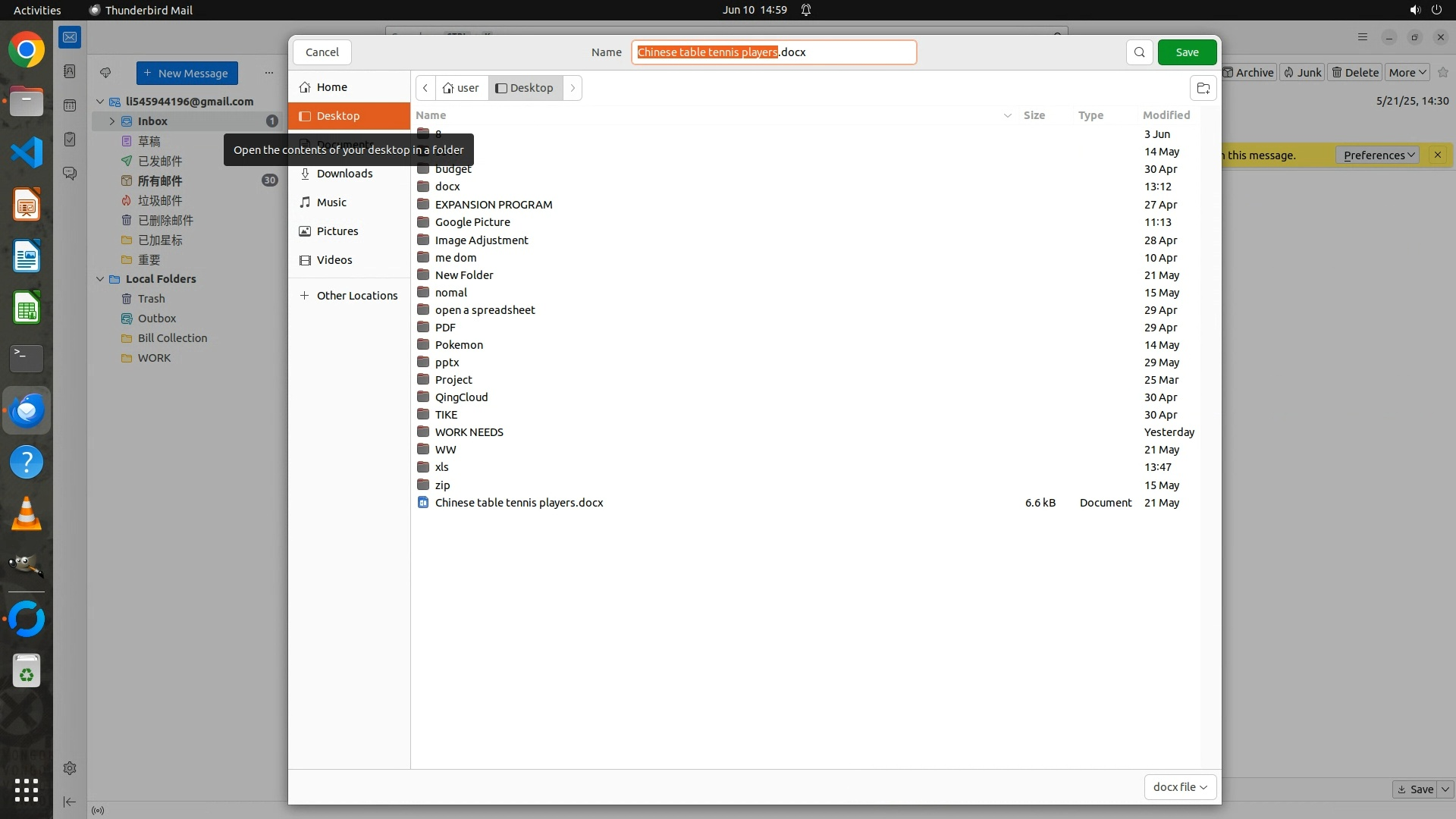Select Downloads in the places sidebar

[x=344, y=174]
